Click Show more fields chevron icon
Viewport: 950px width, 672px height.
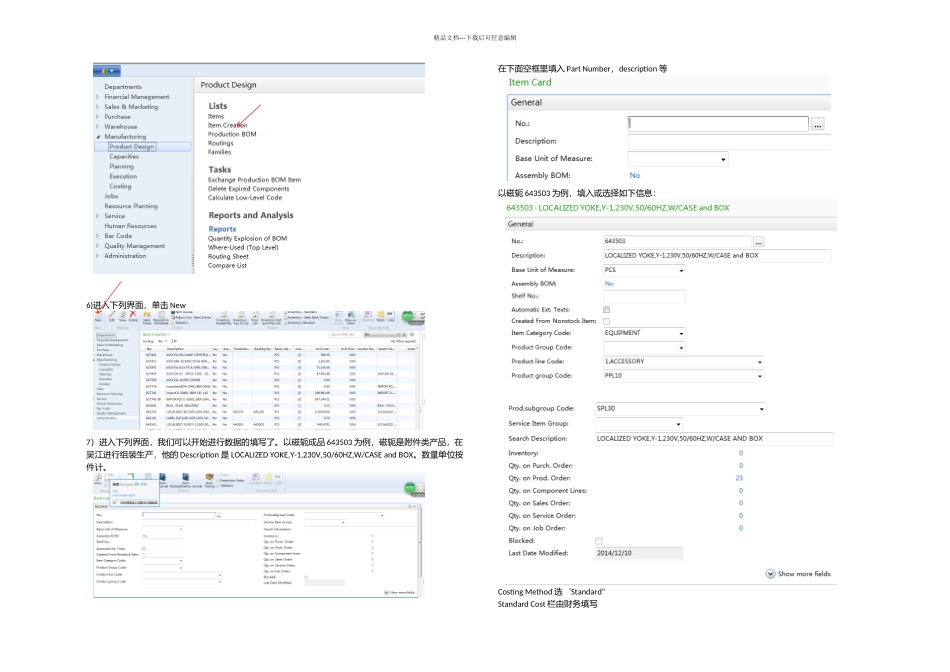click(770, 574)
